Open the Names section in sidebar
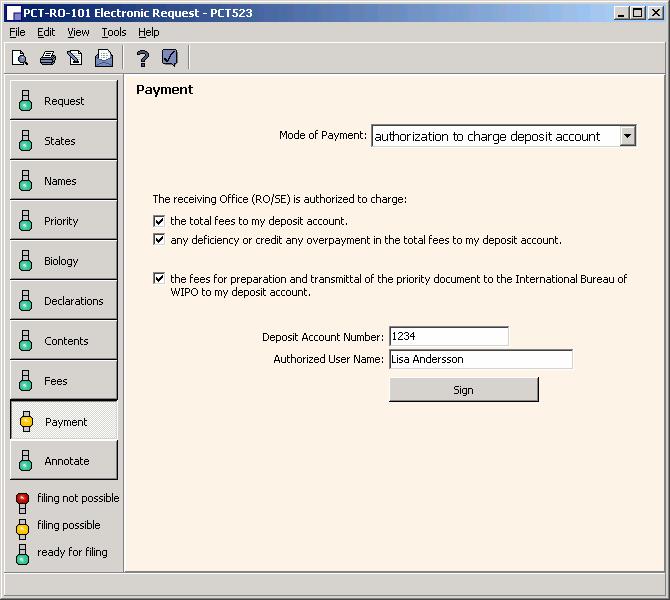This screenshot has height=600, width=670. 63,181
